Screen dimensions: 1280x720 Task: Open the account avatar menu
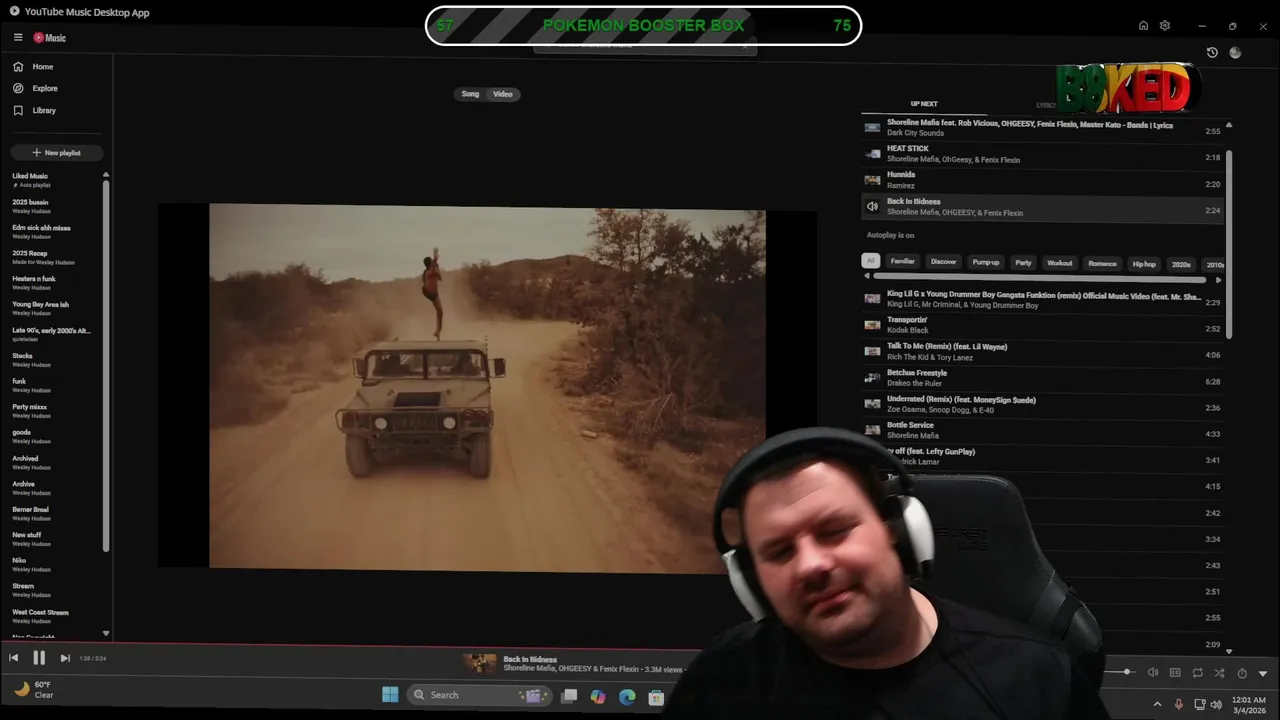(1235, 53)
